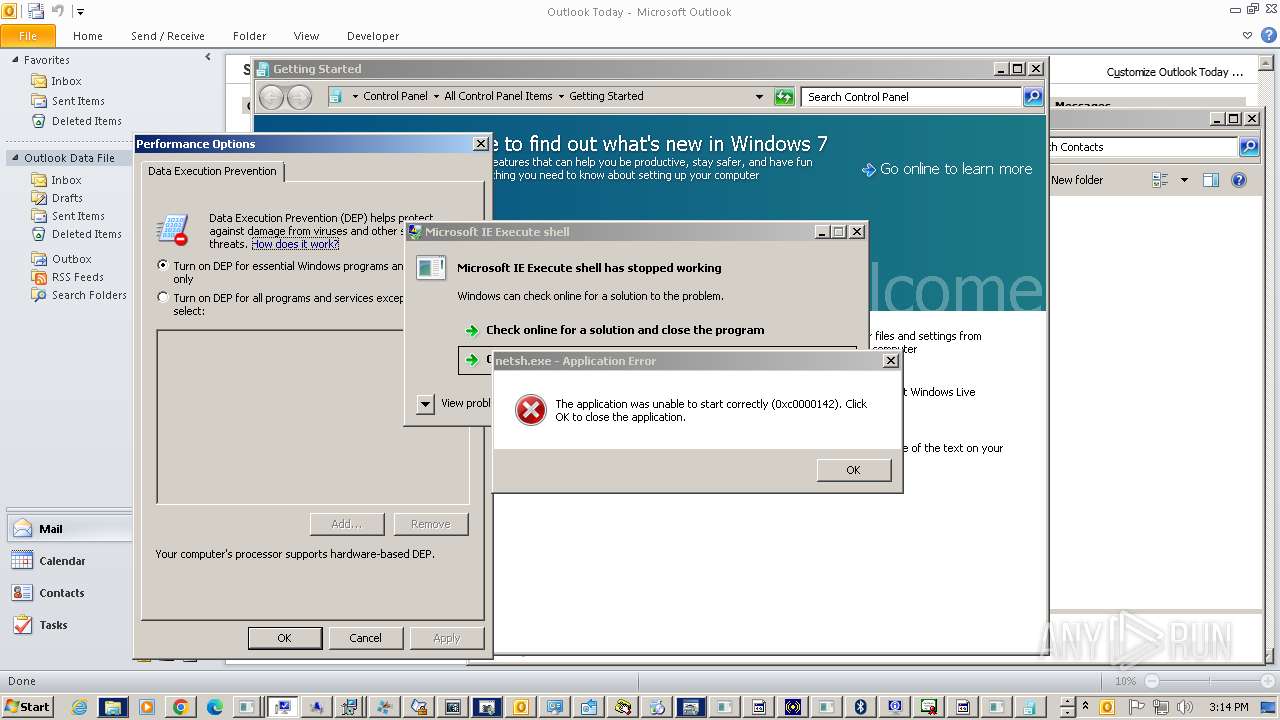1280x720 pixels.
Task: Click the Forward arrow in Getting Started window
Action: point(299,97)
